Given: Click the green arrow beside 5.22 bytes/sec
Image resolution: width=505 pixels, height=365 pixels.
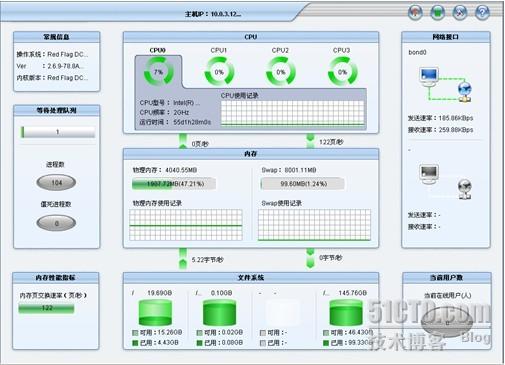Looking at the screenshot, I should point(183,258).
